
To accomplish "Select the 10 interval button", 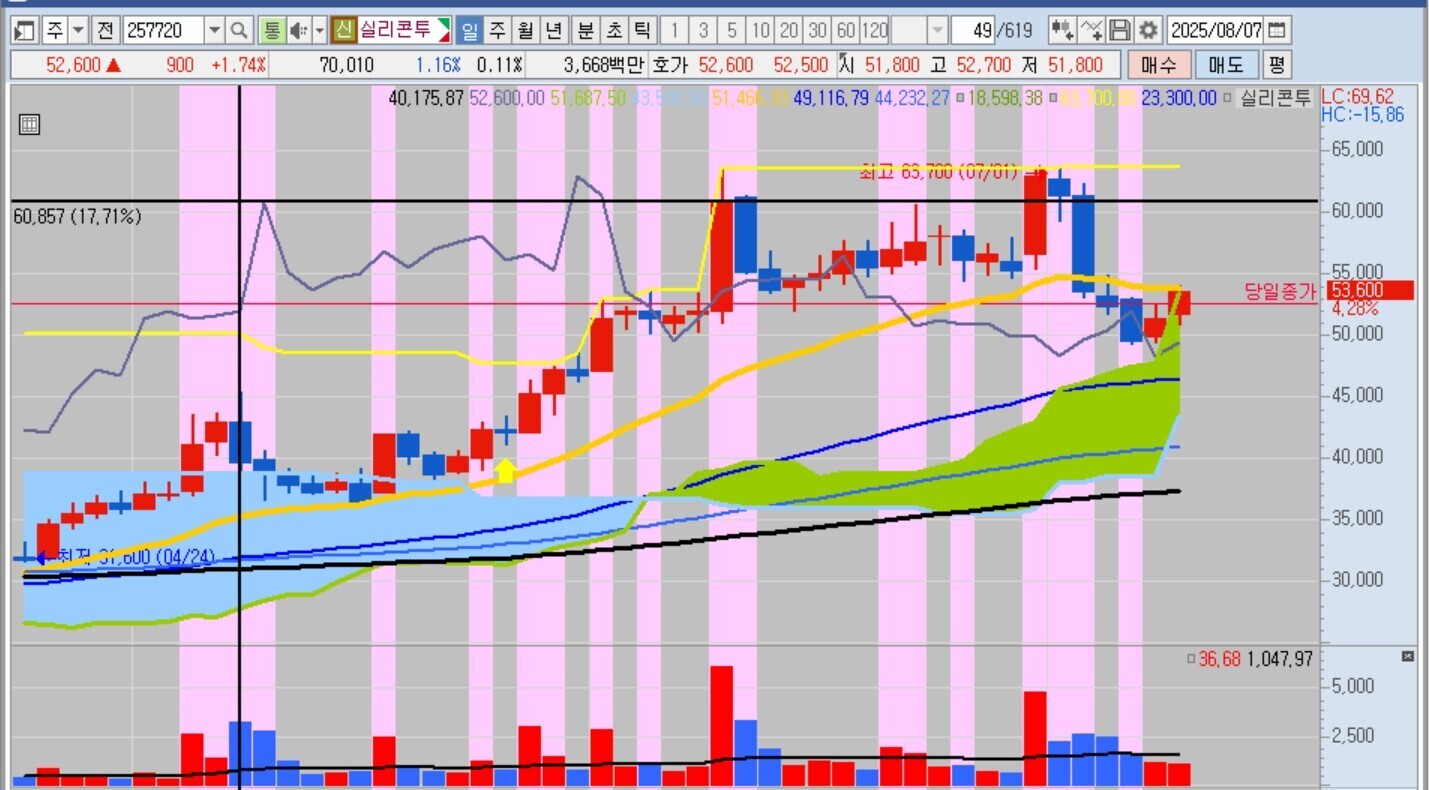I will [761, 30].
